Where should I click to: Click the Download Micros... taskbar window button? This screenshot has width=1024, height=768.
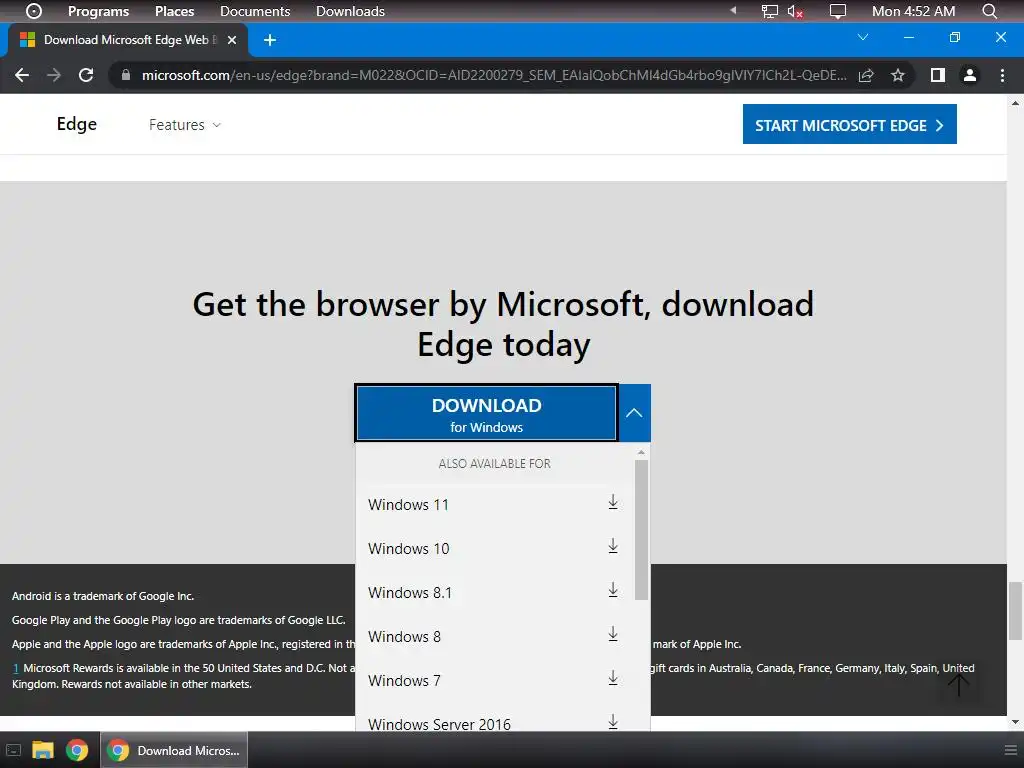(174, 750)
